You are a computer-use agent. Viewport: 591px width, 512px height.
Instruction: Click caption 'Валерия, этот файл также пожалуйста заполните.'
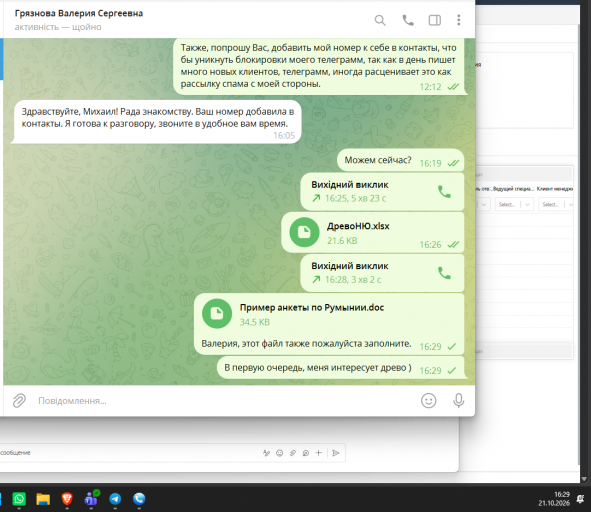tap(306, 343)
